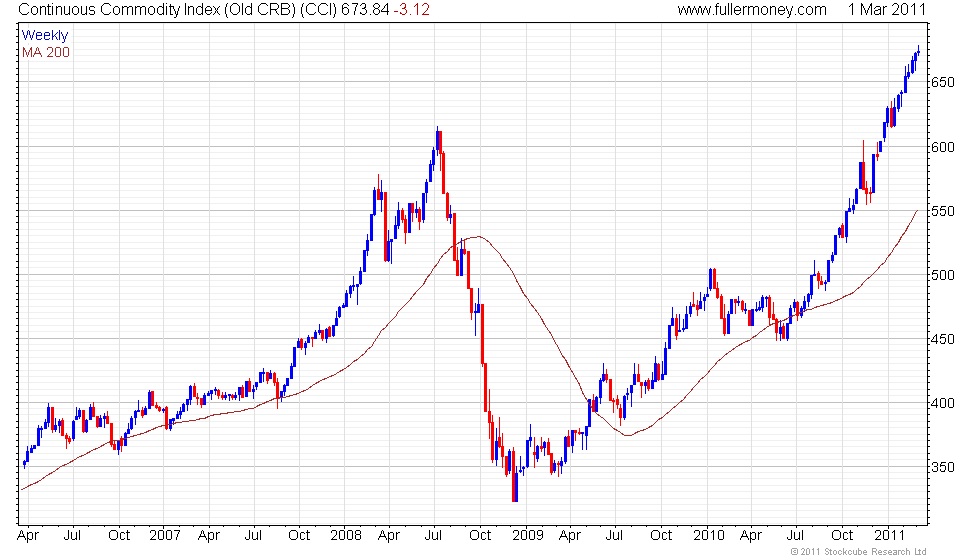980x560 pixels.
Task: Click the July 2008 peak candlestick near 615
Action: (x=438, y=139)
